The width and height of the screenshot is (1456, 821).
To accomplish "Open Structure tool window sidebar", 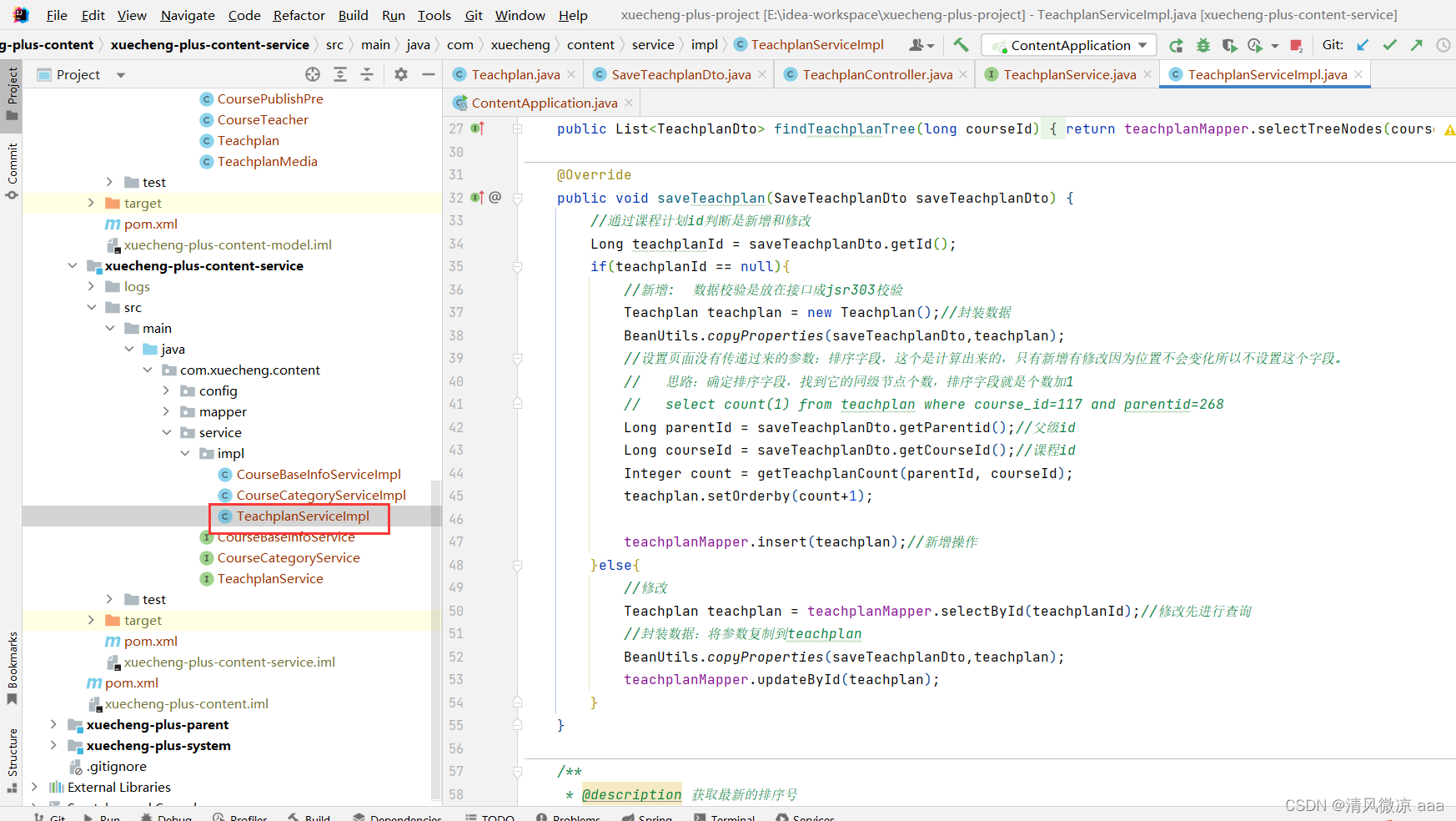I will (x=12, y=759).
